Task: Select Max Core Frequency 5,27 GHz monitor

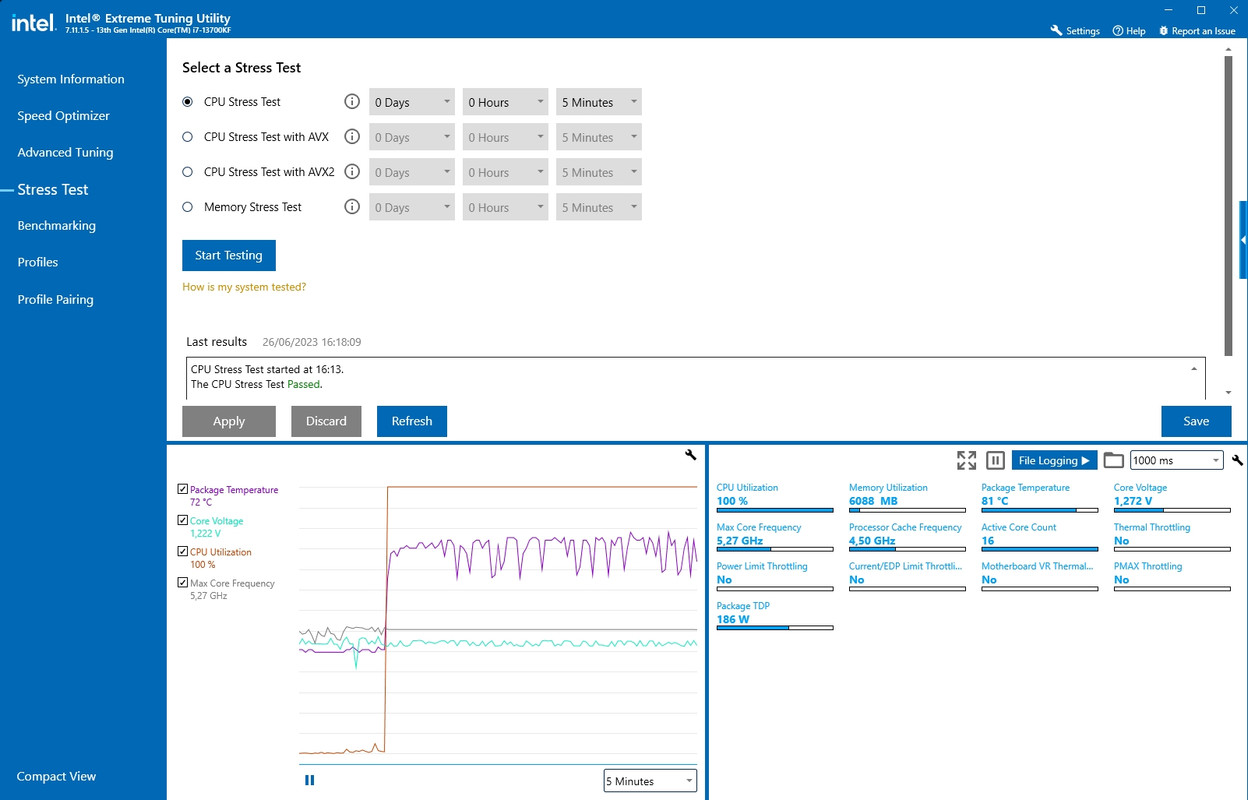Action: point(775,535)
